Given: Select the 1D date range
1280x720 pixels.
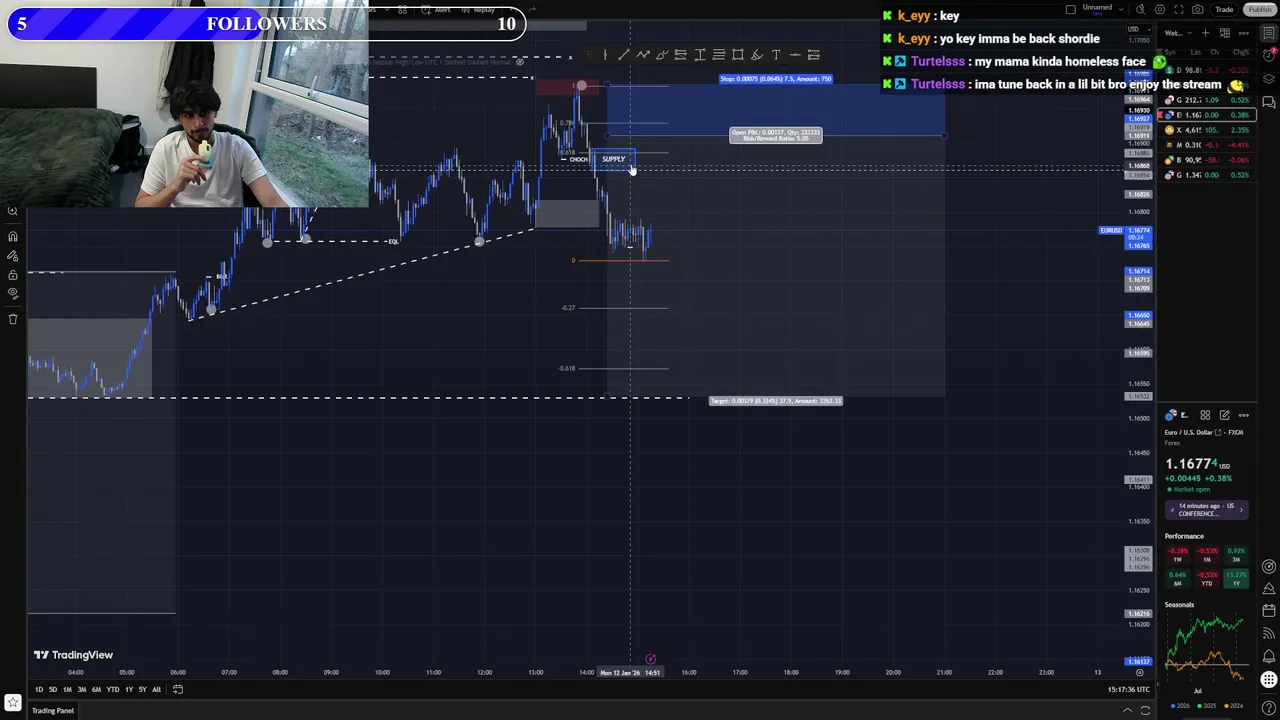Looking at the screenshot, I should pyautogui.click(x=39, y=689).
